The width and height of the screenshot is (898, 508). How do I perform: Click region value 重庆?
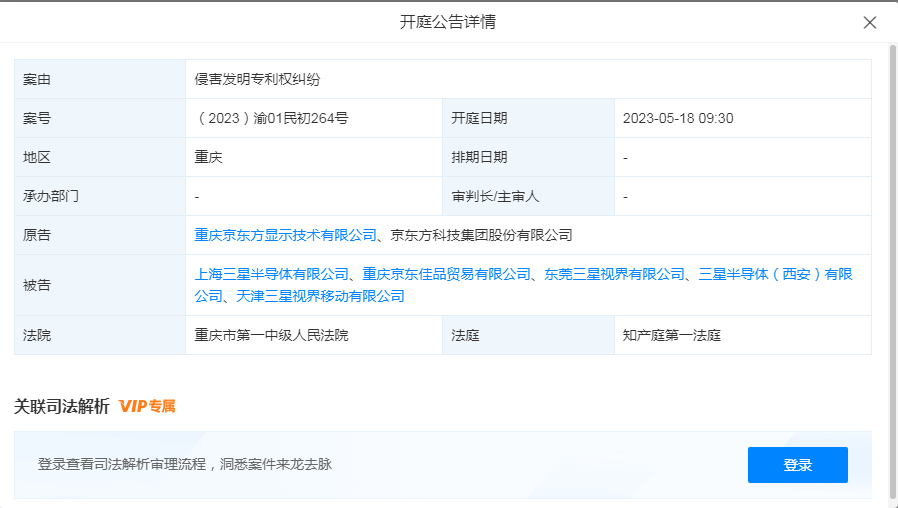pos(208,157)
